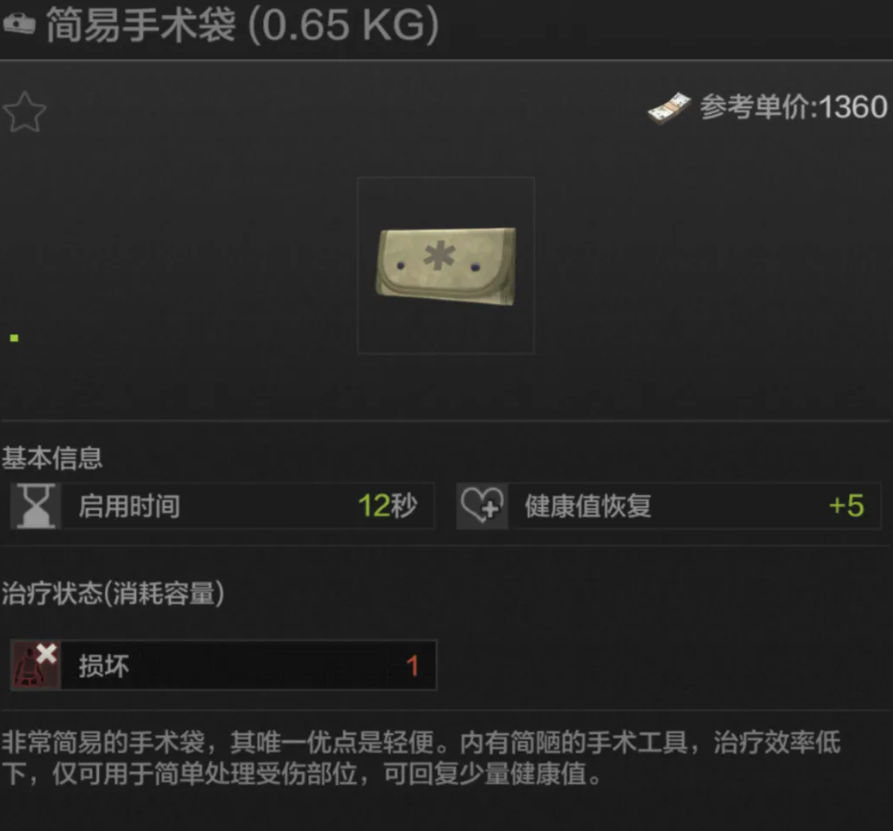Viewport: 893px width, 831px height.
Task: Click the red damaged limb status icon
Action: click(x=35, y=665)
